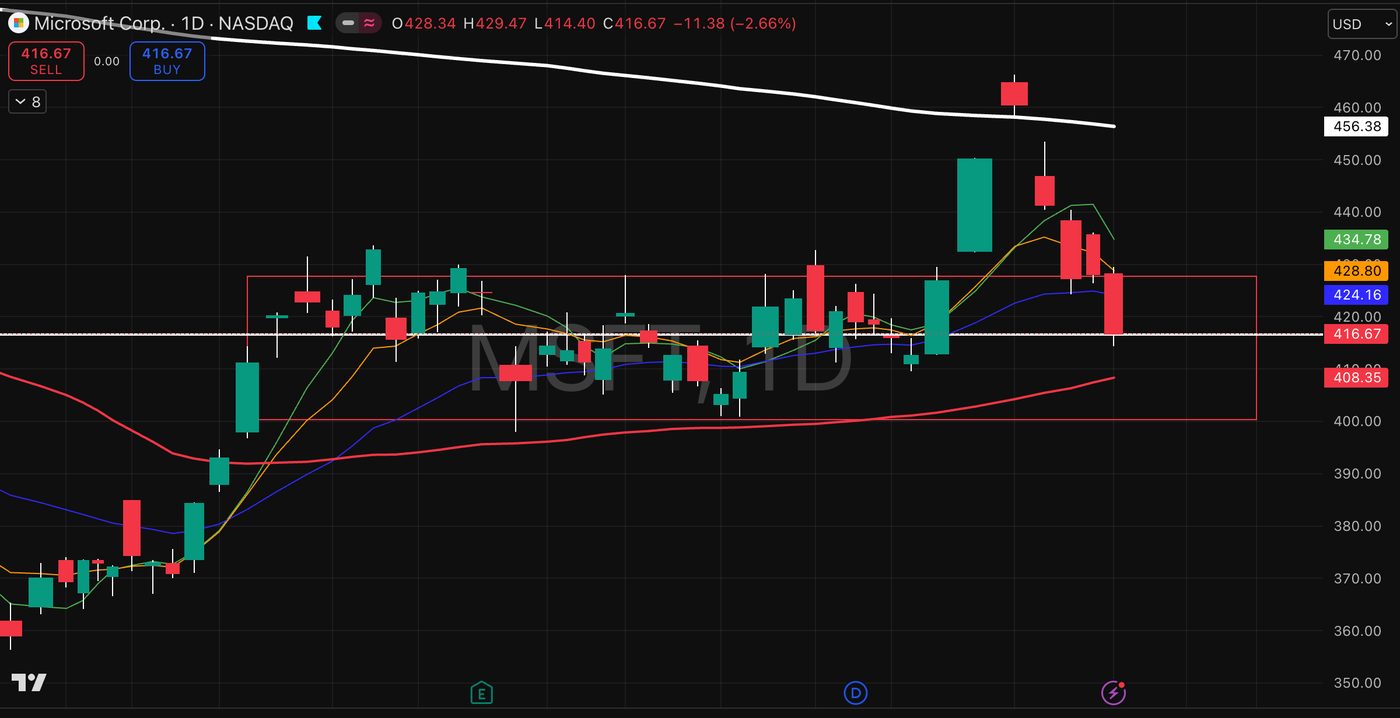The height and width of the screenshot is (718, 1400).
Task: Click the red 416.67 last price label
Action: coord(1357,334)
